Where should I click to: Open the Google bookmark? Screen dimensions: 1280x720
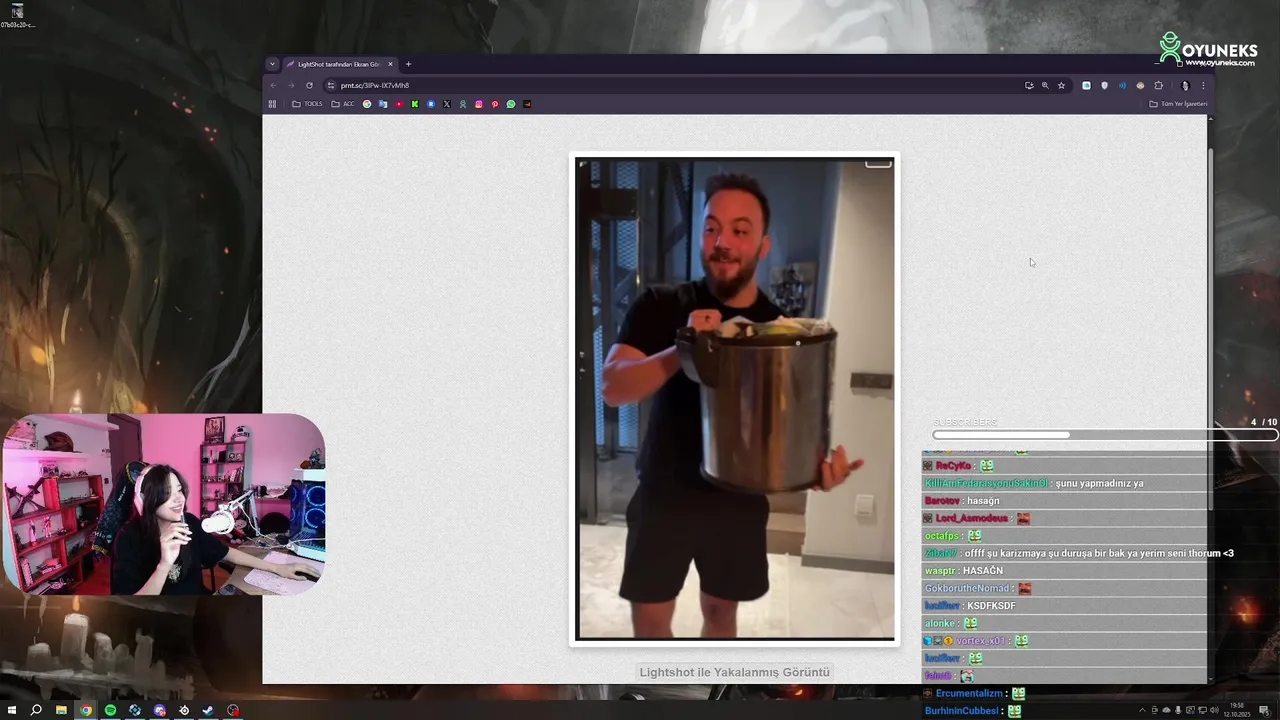coord(367,104)
